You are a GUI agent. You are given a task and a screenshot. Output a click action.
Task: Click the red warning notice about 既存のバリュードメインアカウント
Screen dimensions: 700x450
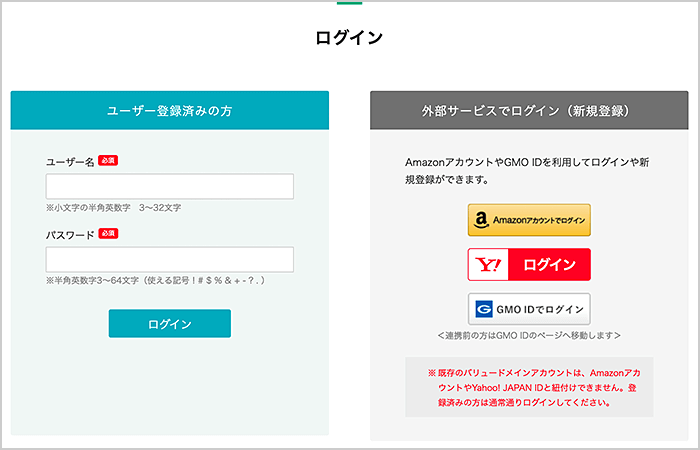tap(529, 387)
